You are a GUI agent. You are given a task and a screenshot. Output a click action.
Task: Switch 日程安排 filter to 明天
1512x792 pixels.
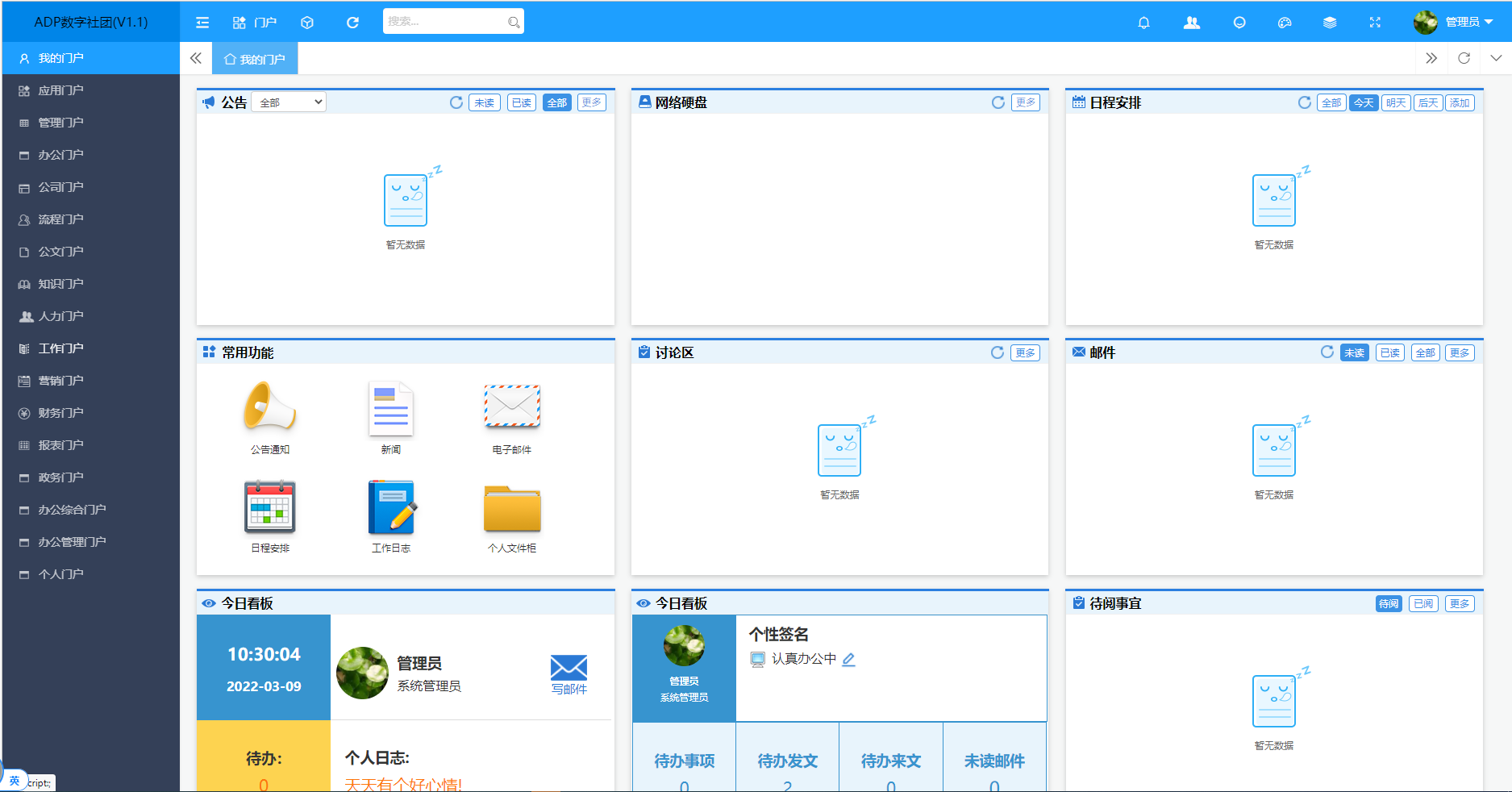point(1396,102)
